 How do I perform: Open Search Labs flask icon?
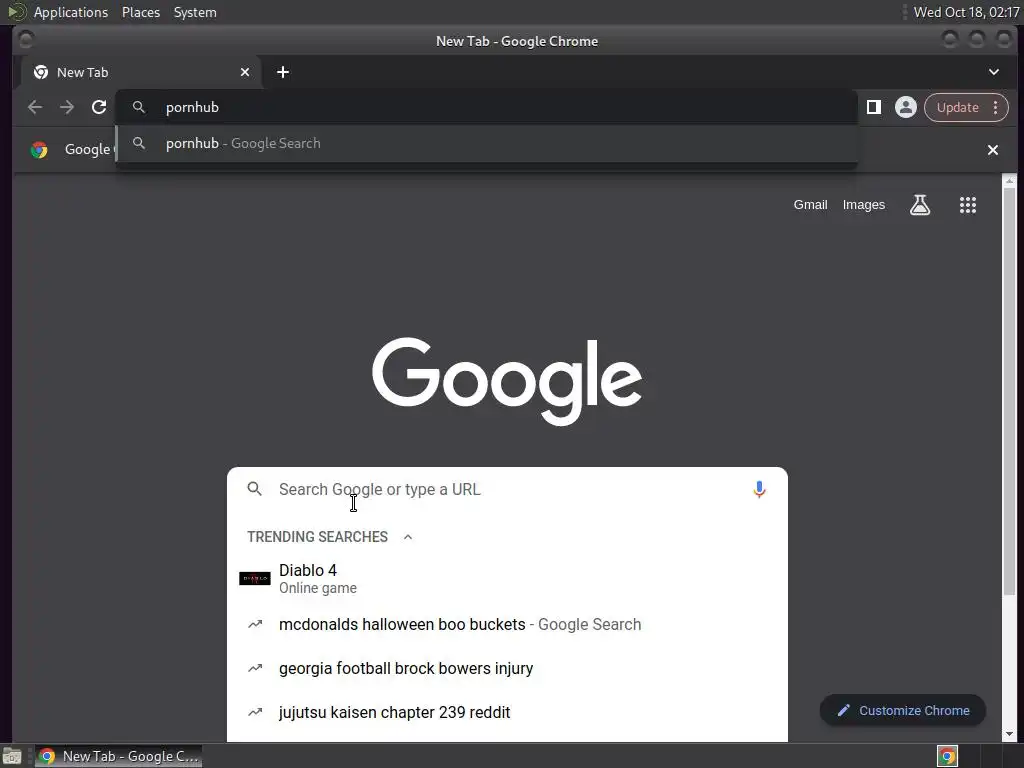(x=920, y=205)
